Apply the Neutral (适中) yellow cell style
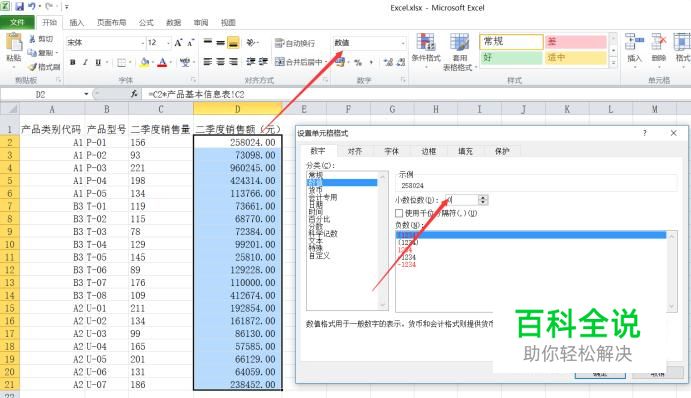 click(x=576, y=57)
